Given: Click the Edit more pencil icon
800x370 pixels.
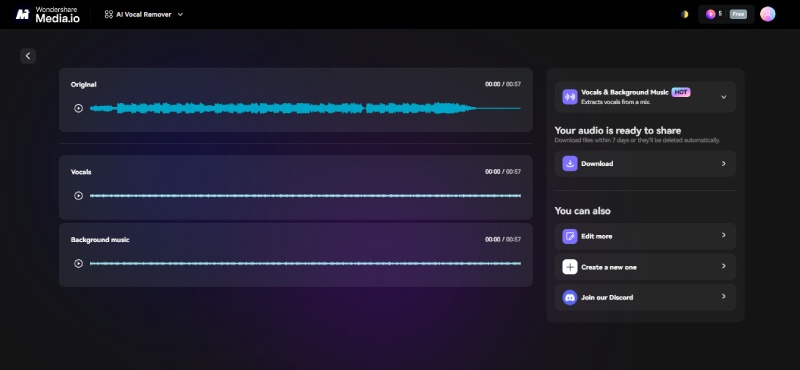Looking at the screenshot, I should (x=569, y=236).
